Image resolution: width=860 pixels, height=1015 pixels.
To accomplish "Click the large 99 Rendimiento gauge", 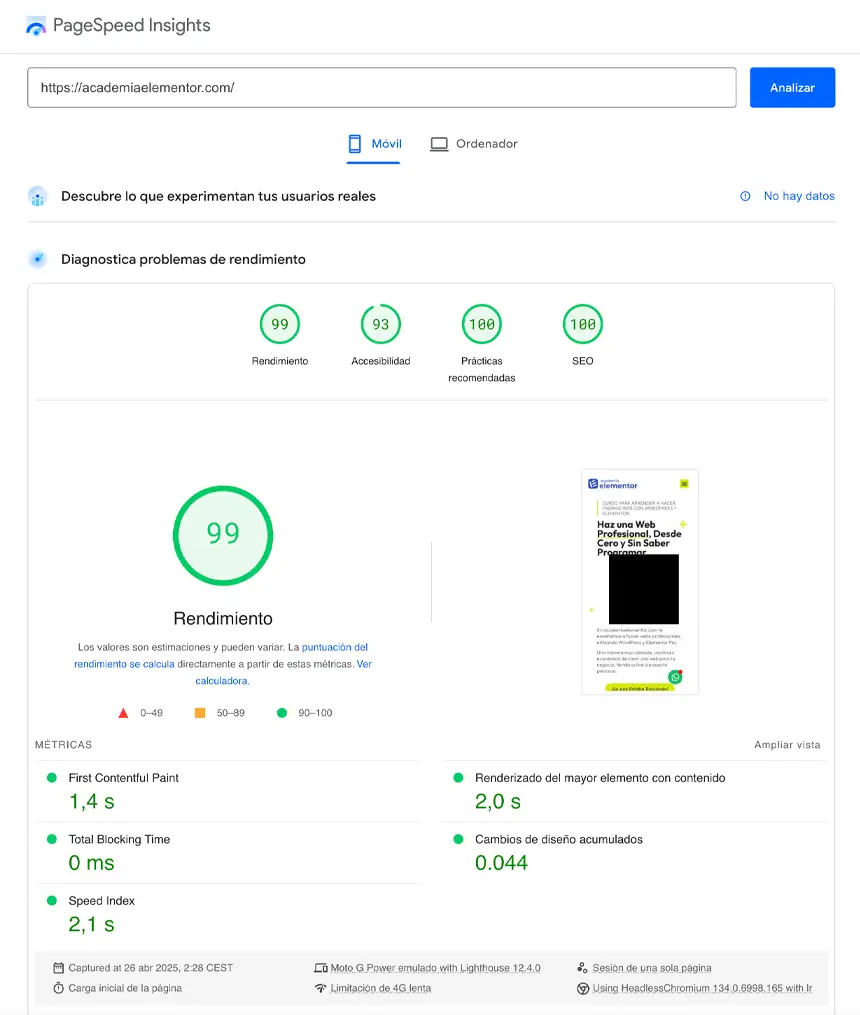I will click(x=223, y=535).
